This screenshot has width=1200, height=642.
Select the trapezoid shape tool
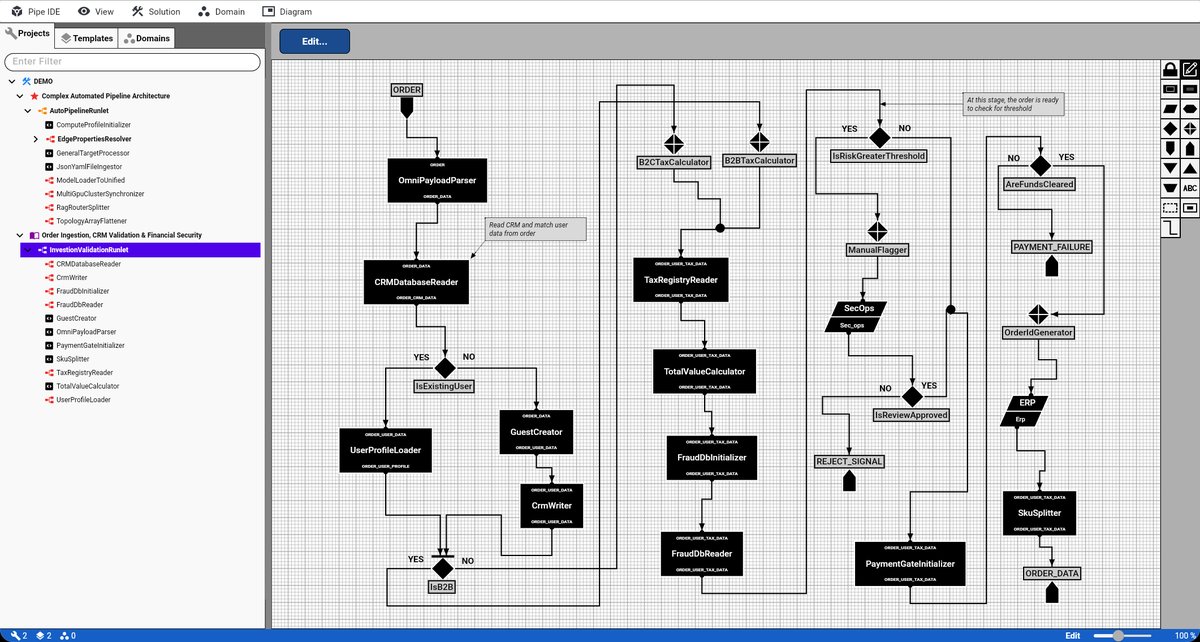tap(1169, 188)
